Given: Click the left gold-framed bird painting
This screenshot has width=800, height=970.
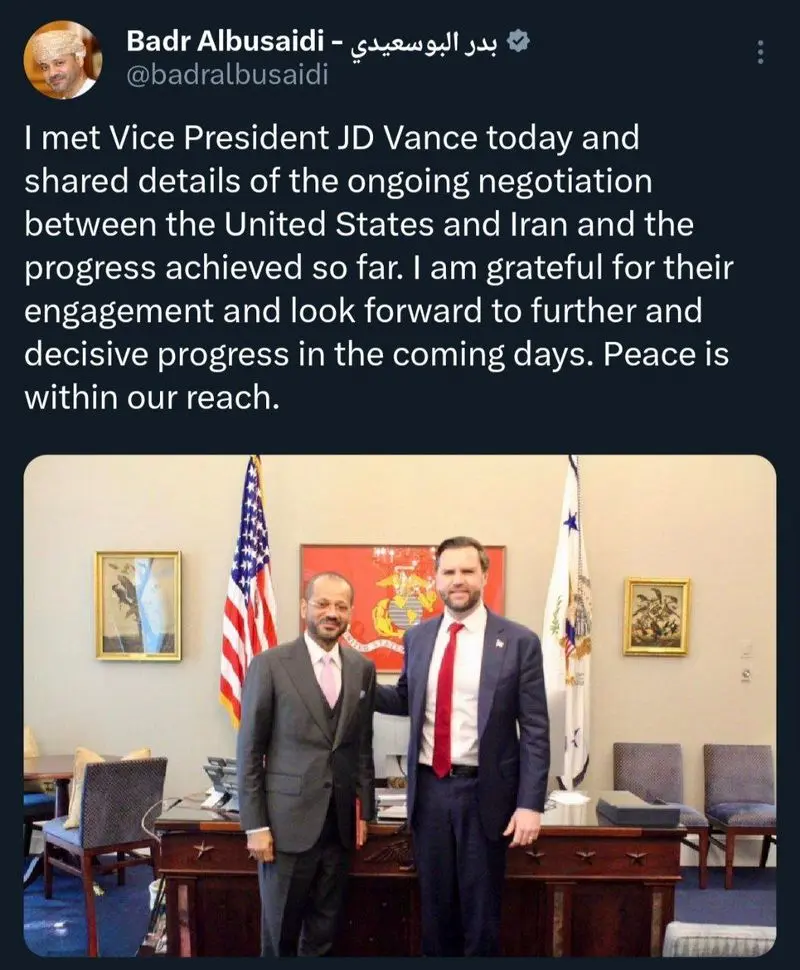Looking at the screenshot, I should [x=138, y=605].
